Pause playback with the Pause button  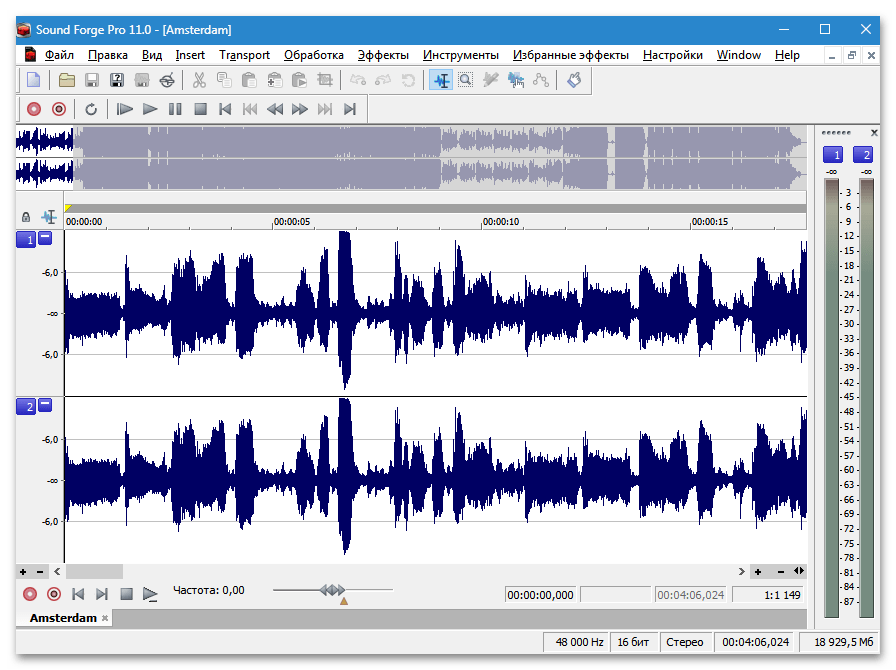point(175,109)
